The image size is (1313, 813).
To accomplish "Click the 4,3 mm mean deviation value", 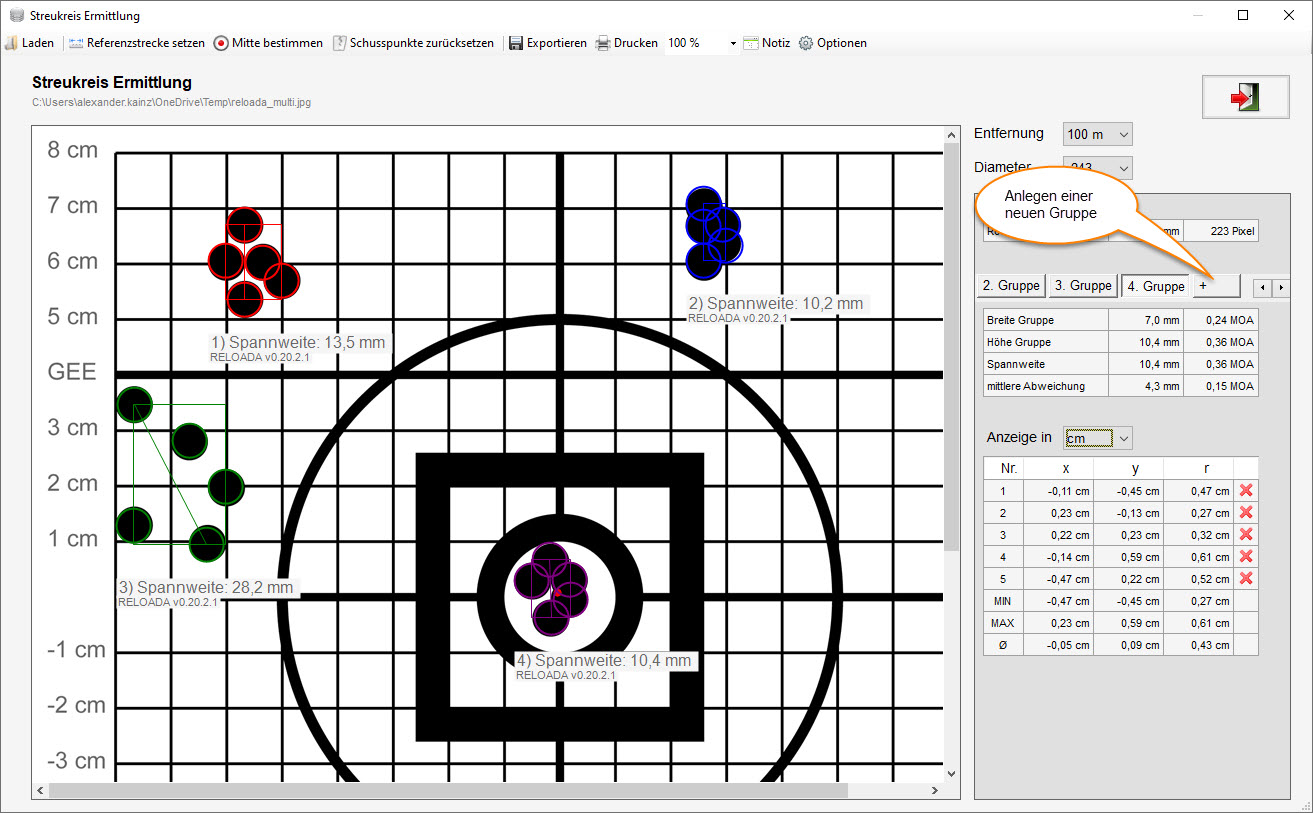I will 1147,386.
